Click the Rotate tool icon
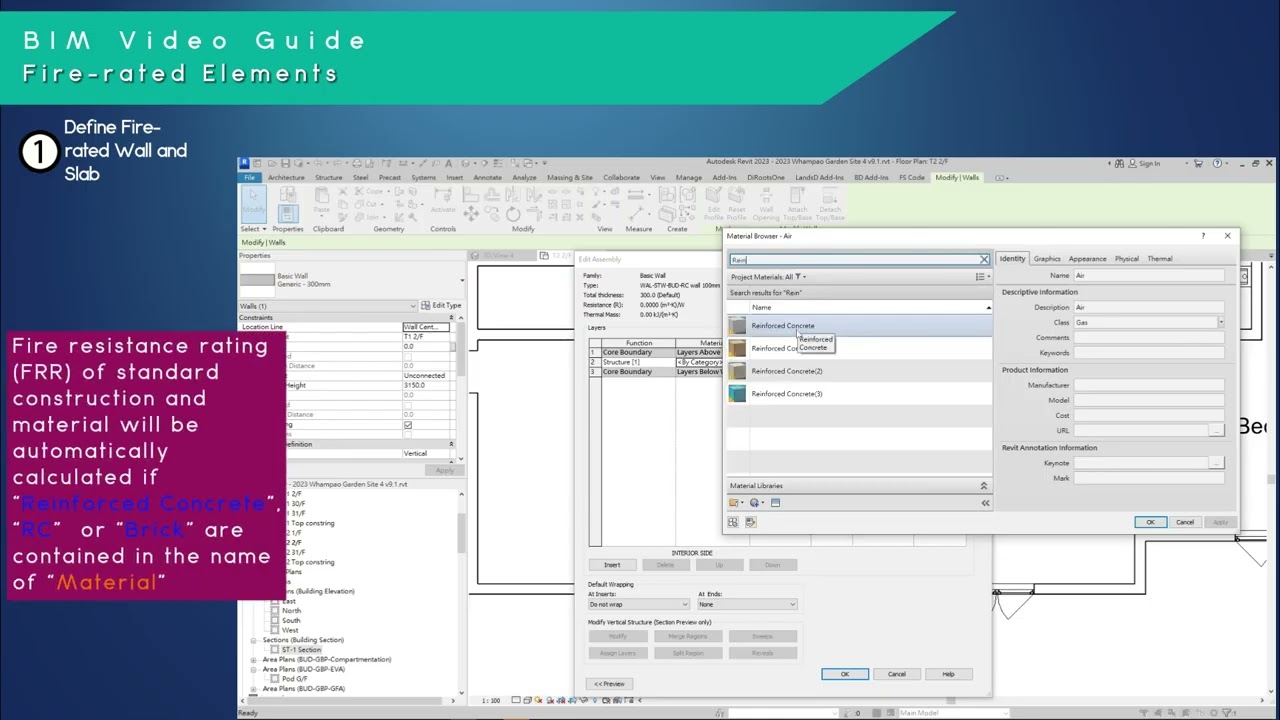This screenshot has height=720, width=1280. click(513, 213)
